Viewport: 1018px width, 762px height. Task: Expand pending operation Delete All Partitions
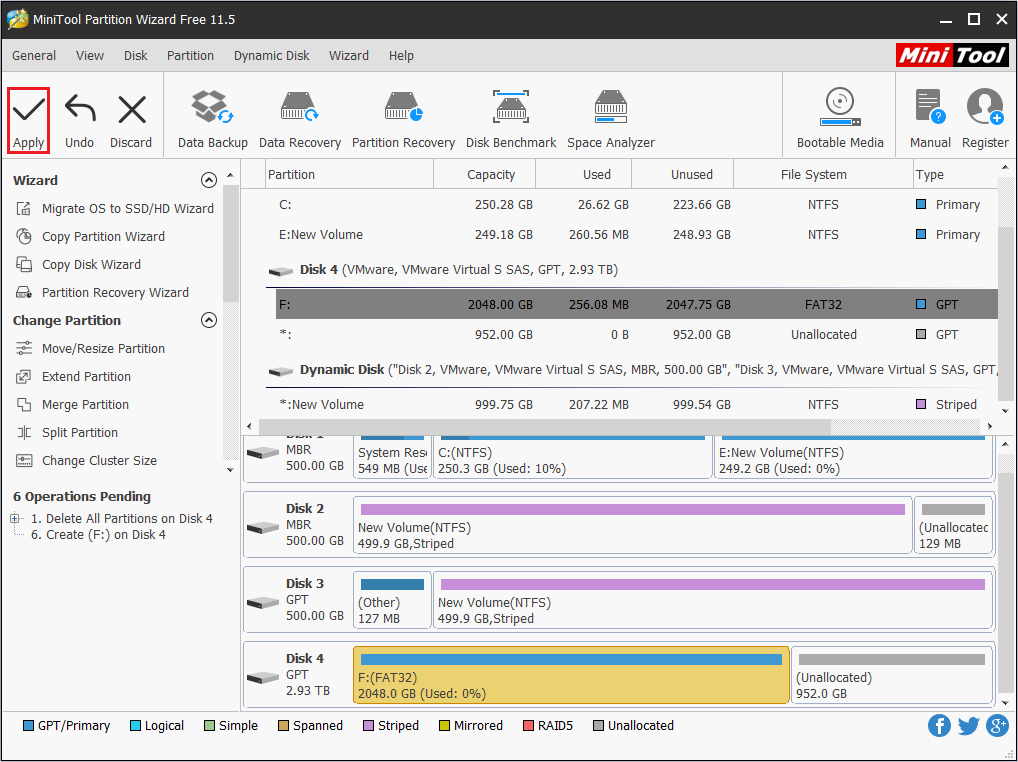tap(14, 519)
